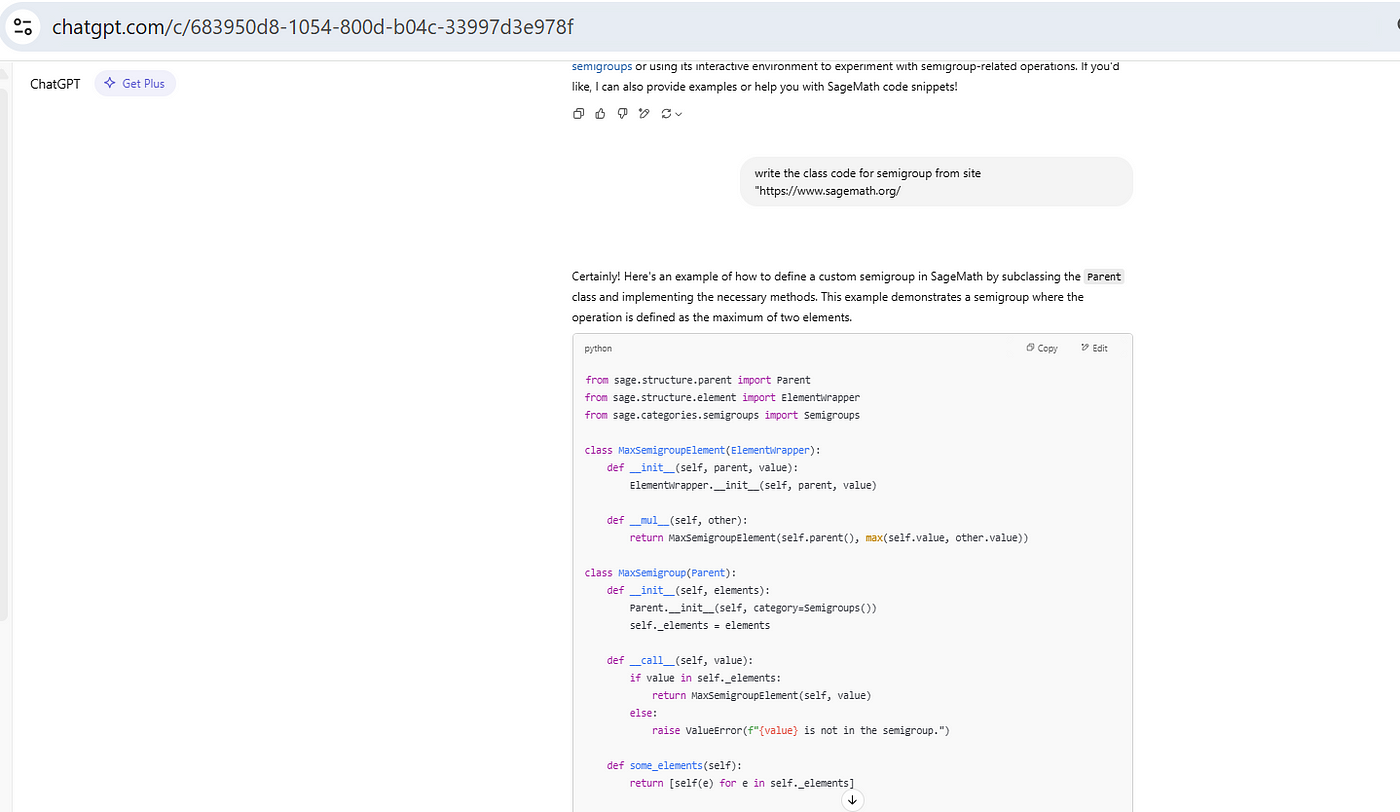Click the site information icon in address bar
1400x812 pixels.
coord(23,27)
